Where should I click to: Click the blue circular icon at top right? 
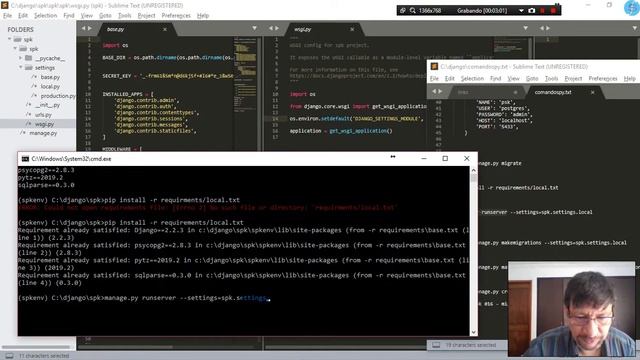click(632, 8)
